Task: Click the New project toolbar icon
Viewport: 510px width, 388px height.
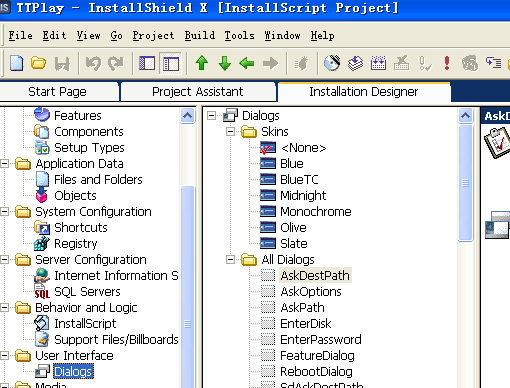Action: 16,63
